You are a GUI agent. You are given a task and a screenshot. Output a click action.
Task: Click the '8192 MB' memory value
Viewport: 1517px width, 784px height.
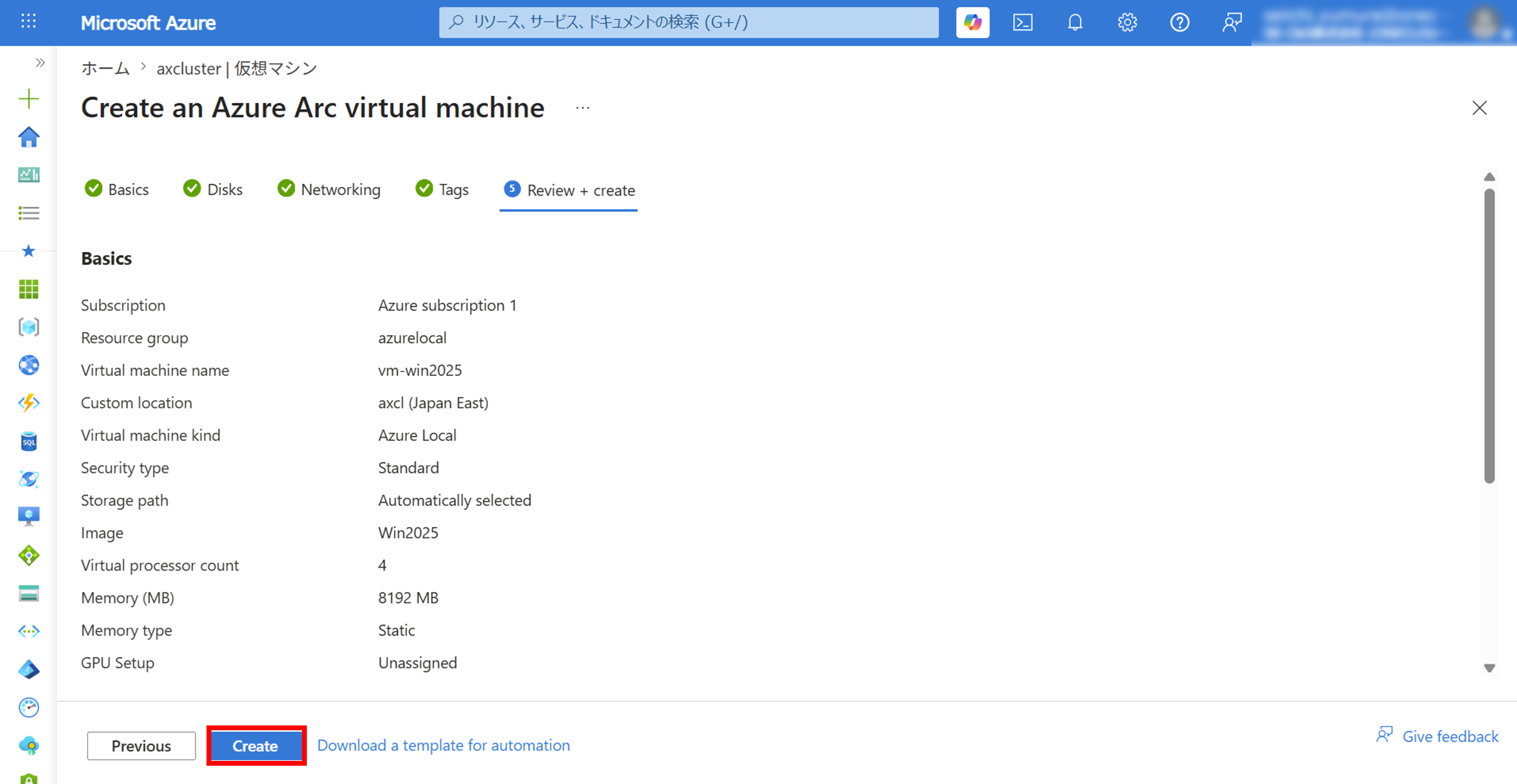[408, 598]
